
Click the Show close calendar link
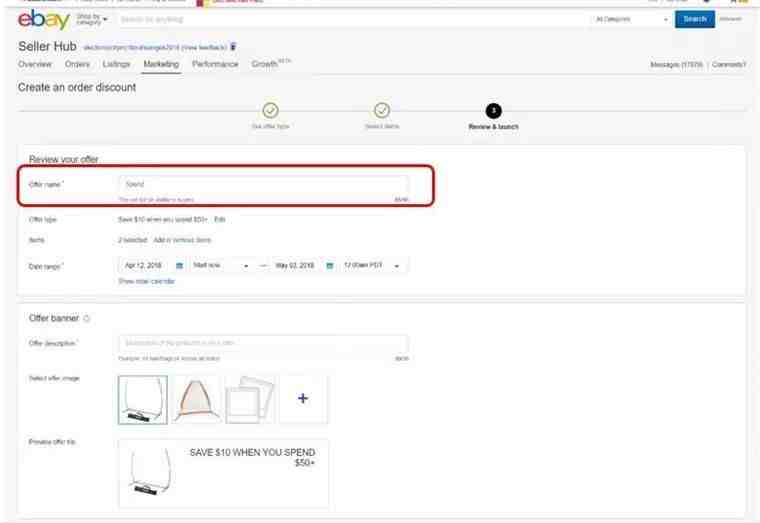[146, 281]
